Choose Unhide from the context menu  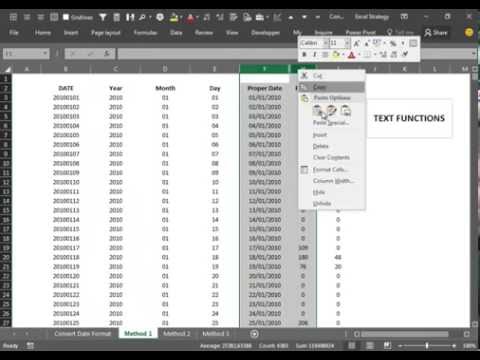click(332, 203)
